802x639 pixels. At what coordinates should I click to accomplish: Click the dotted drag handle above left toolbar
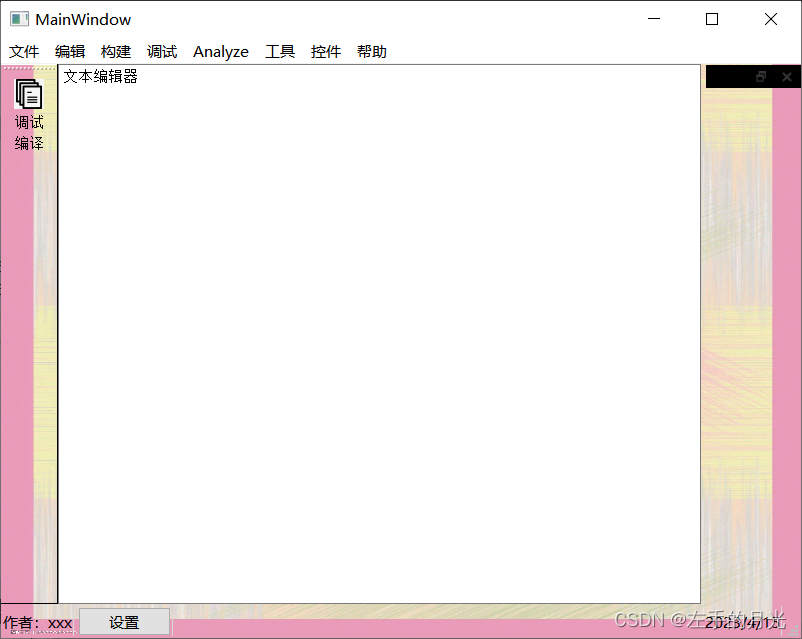coord(29,70)
